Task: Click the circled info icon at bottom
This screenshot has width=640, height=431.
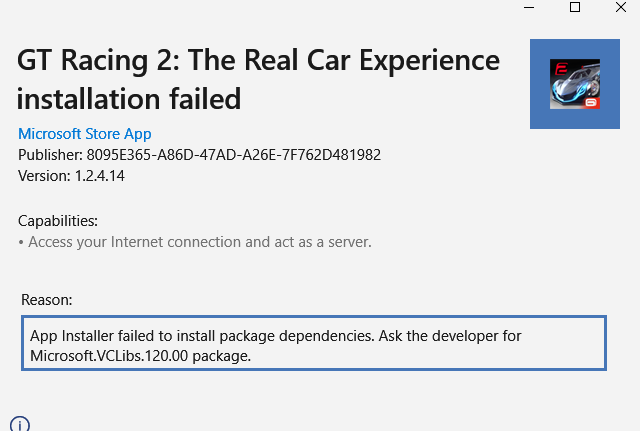Action: (x=20, y=424)
